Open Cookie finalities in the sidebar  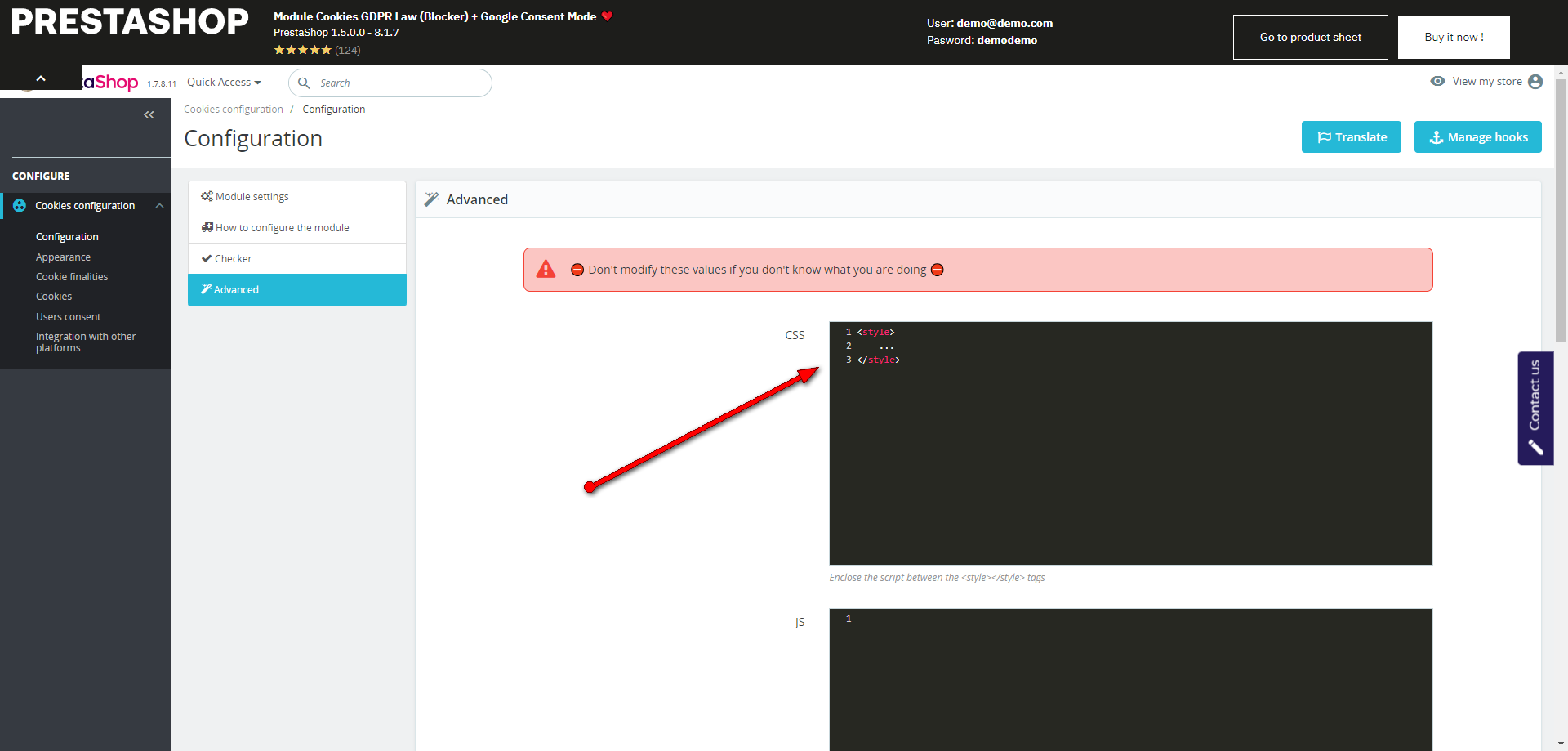(72, 277)
